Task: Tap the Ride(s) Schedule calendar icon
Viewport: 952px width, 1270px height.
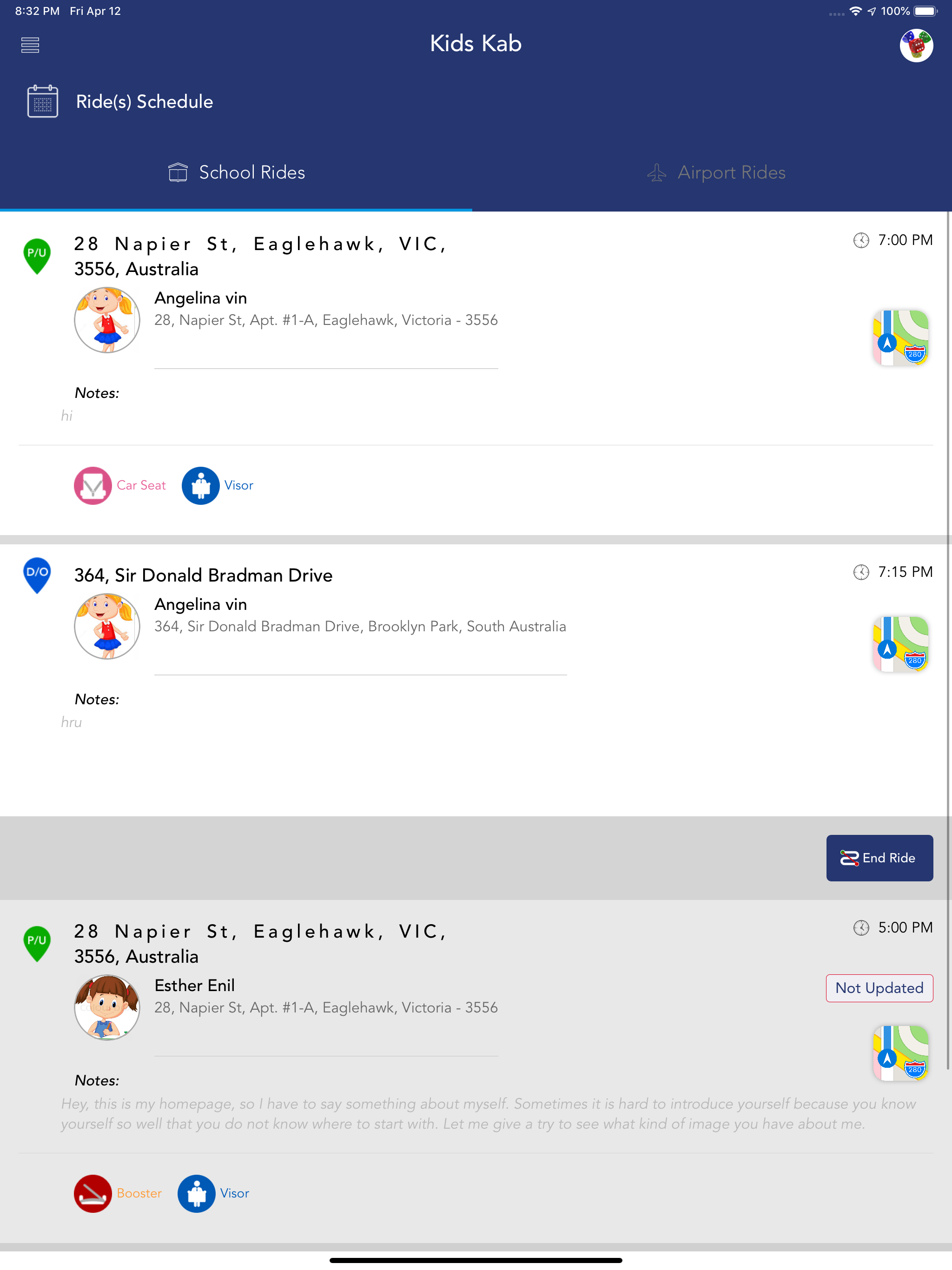Action: 42,101
